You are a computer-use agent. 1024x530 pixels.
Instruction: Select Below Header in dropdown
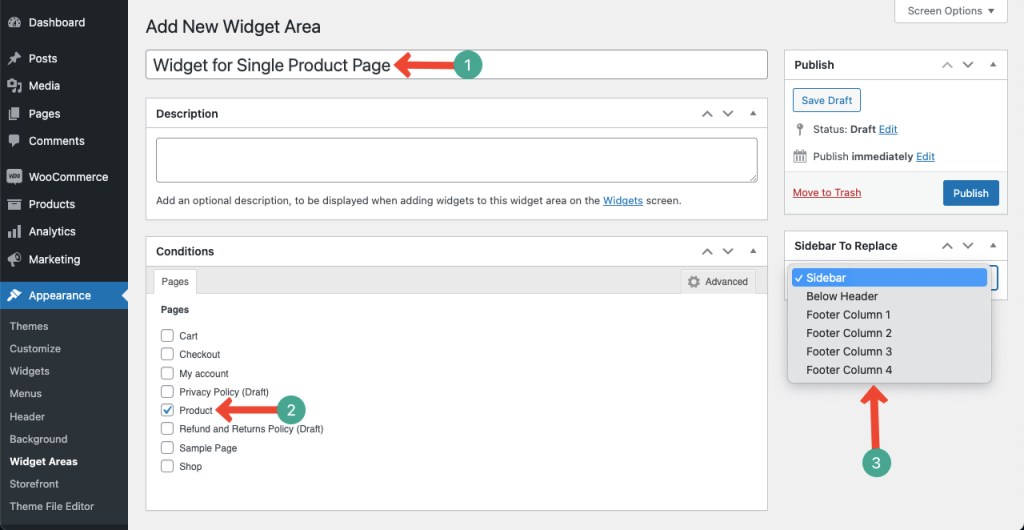889,296
